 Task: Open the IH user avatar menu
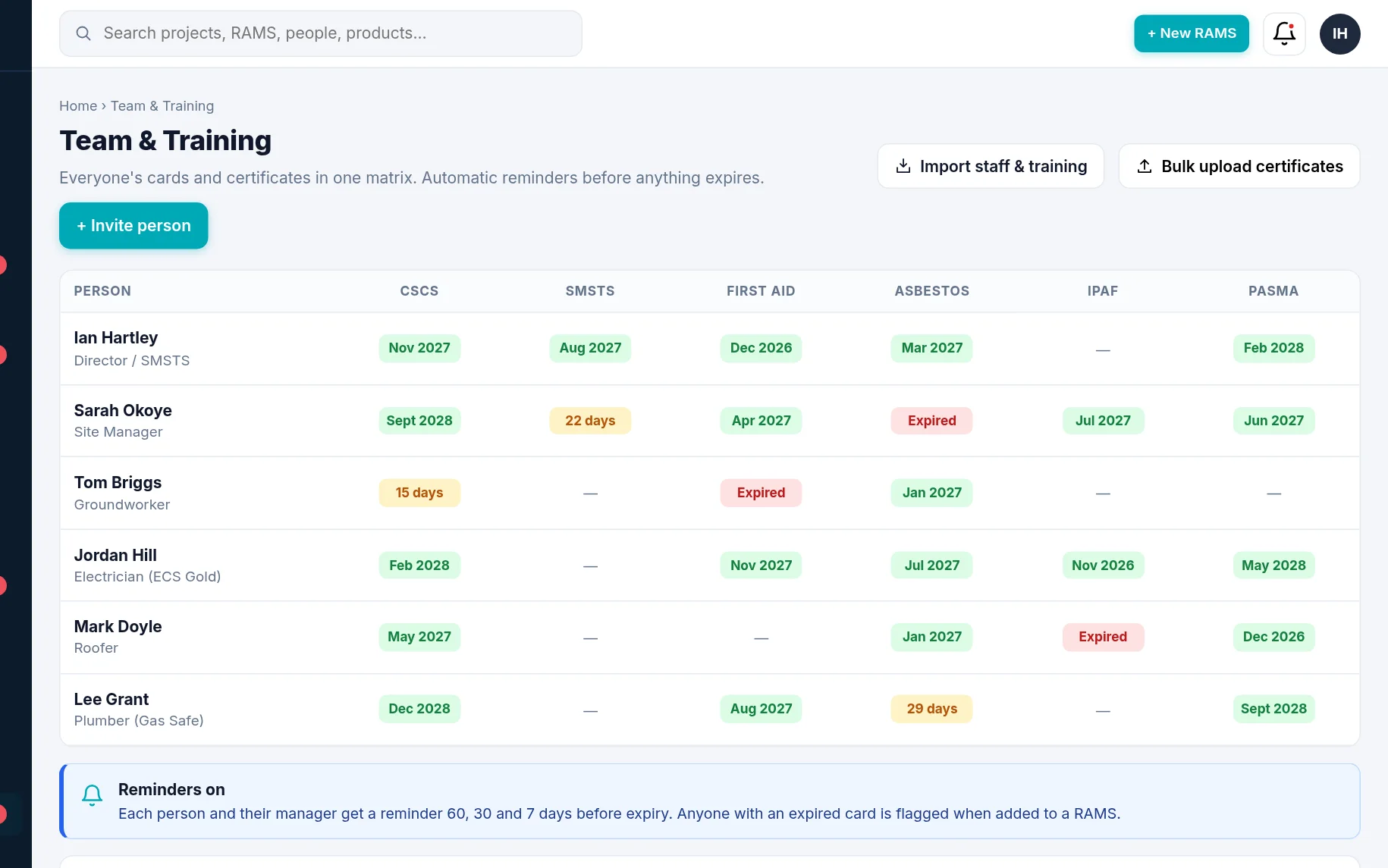point(1339,33)
